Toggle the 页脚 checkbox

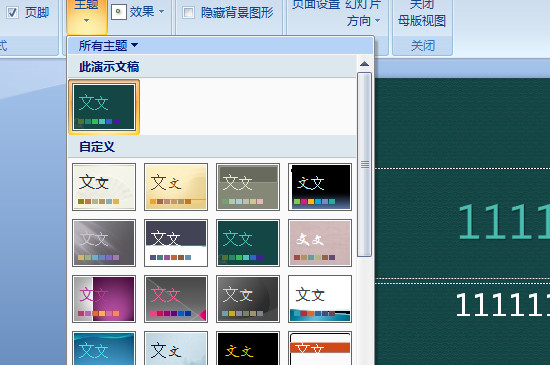[x=12, y=13]
